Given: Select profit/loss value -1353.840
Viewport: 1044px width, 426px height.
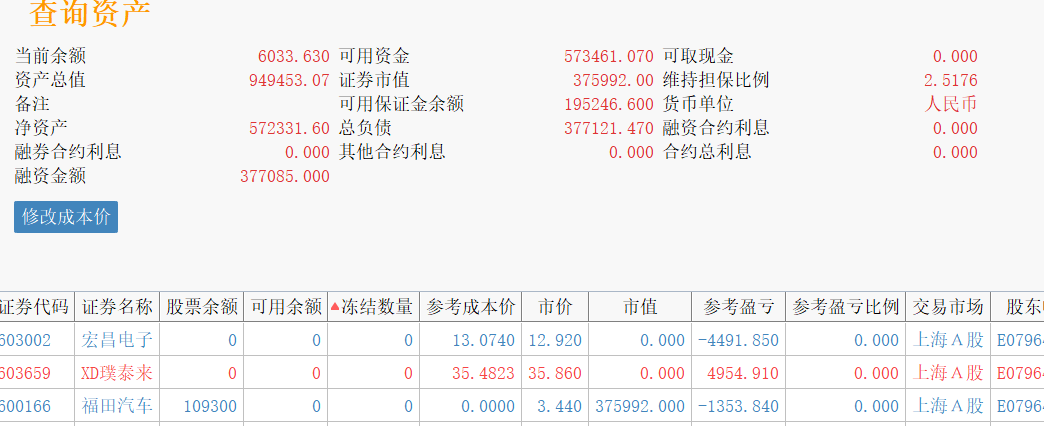Looking at the screenshot, I should tap(738, 405).
